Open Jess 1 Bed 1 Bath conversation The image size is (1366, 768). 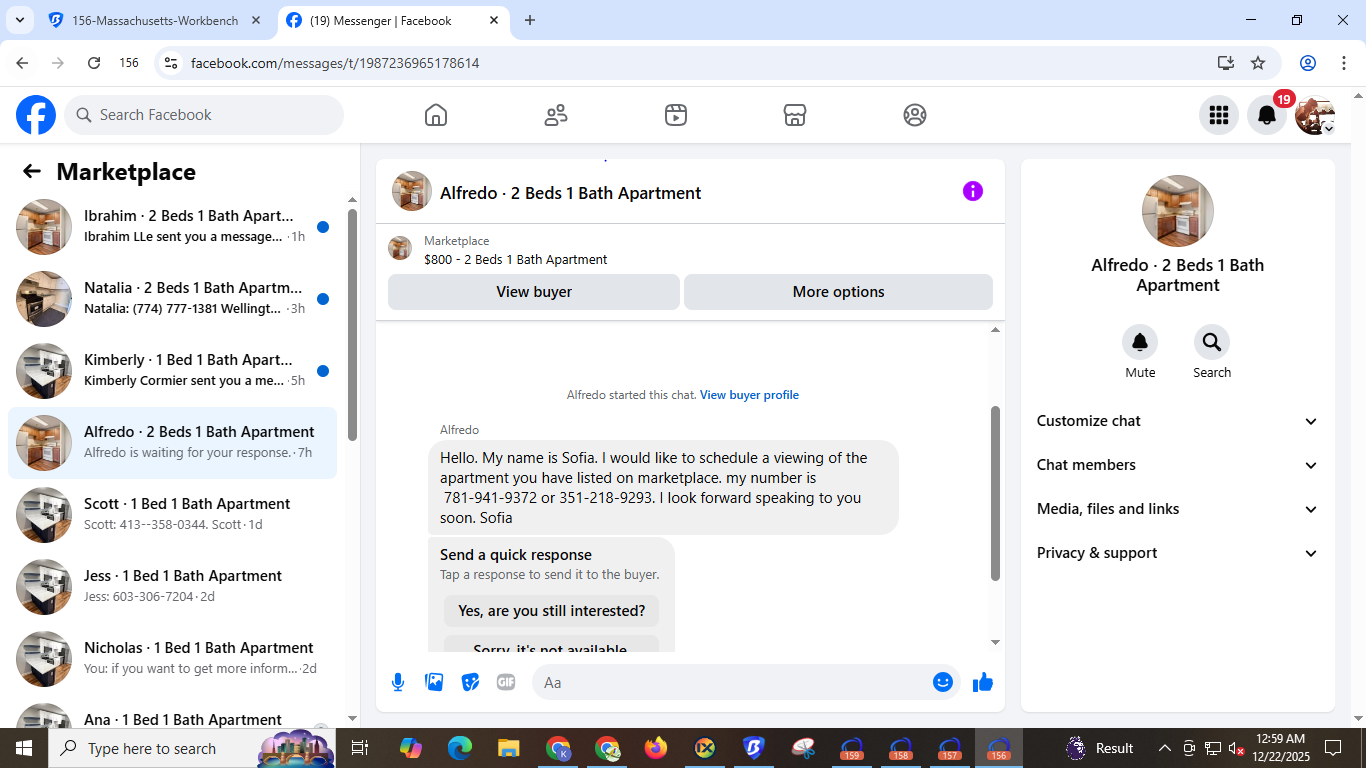[172, 587]
